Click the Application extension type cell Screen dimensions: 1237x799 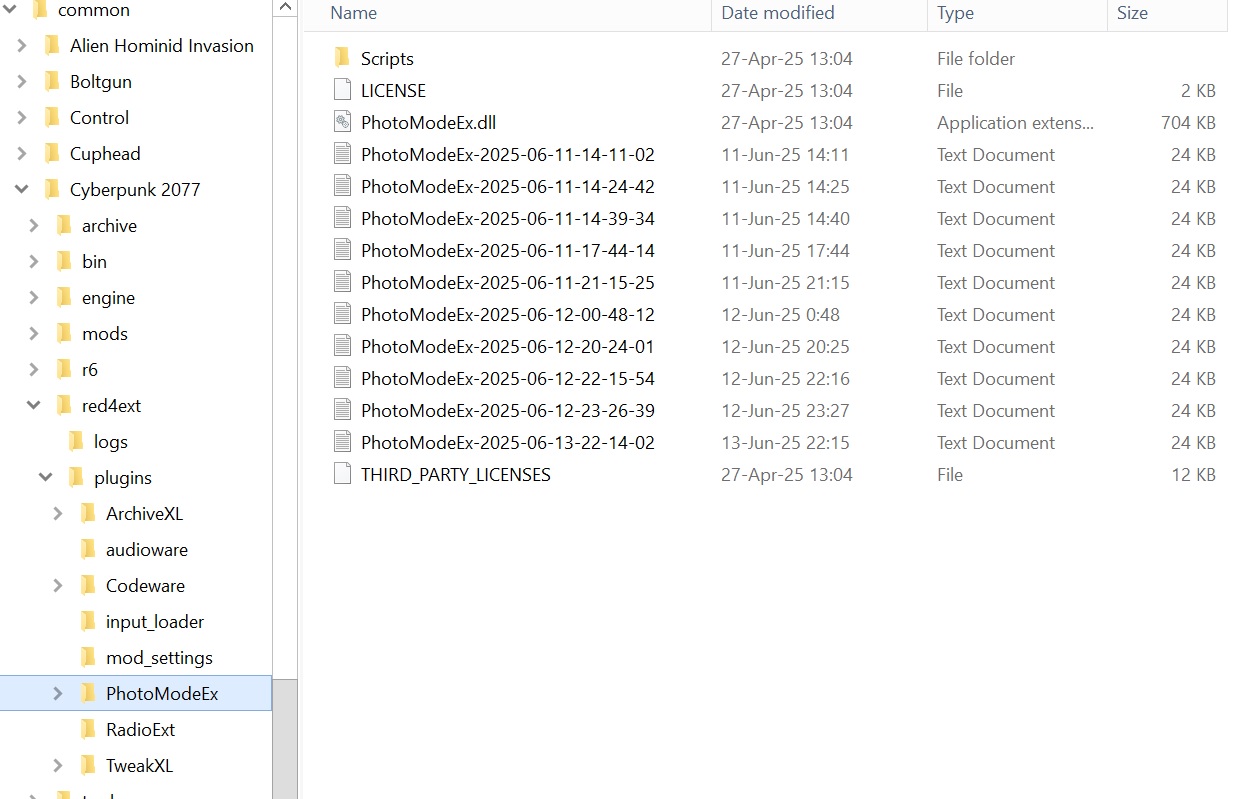(x=1015, y=122)
